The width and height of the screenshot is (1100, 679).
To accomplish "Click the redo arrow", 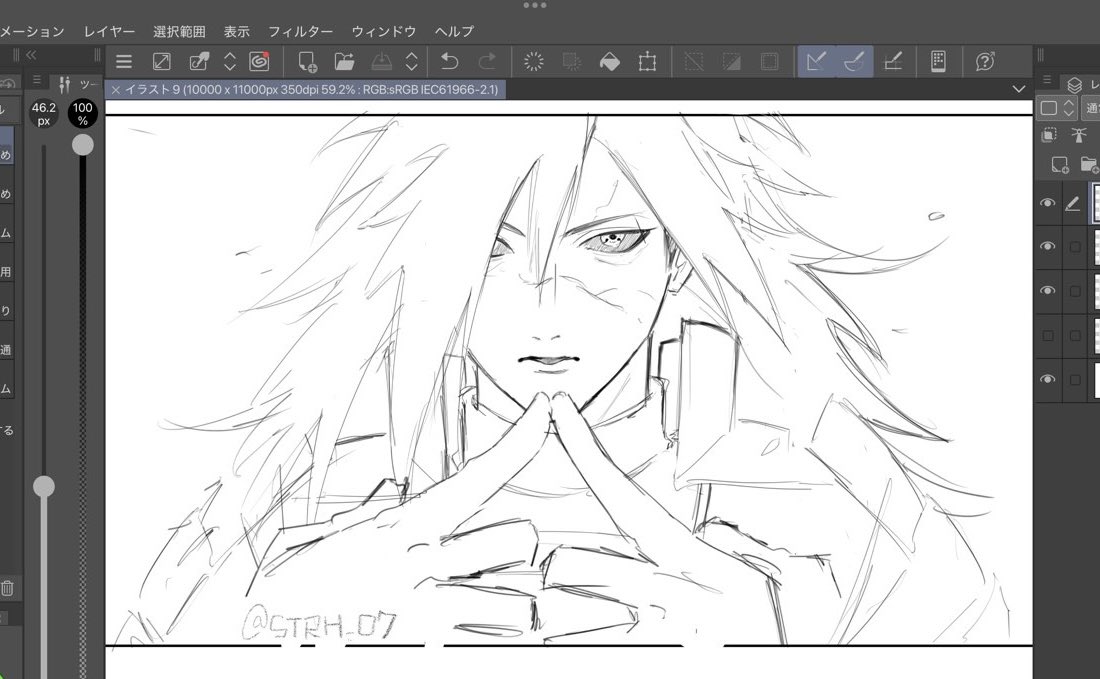I will point(487,62).
